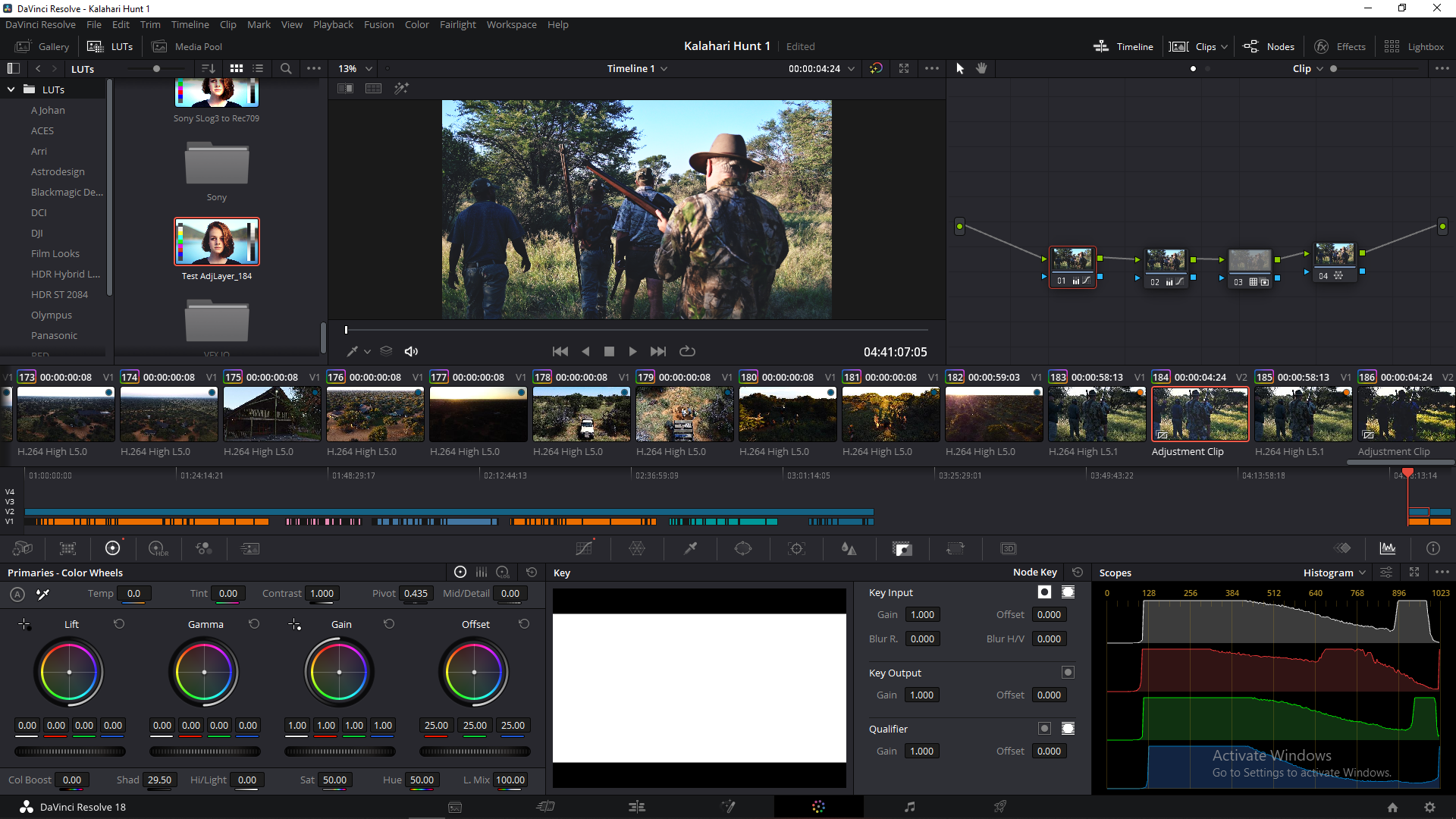This screenshot has height=819, width=1456.
Task: Open the Histogram scope type dropdown
Action: [x=1335, y=573]
